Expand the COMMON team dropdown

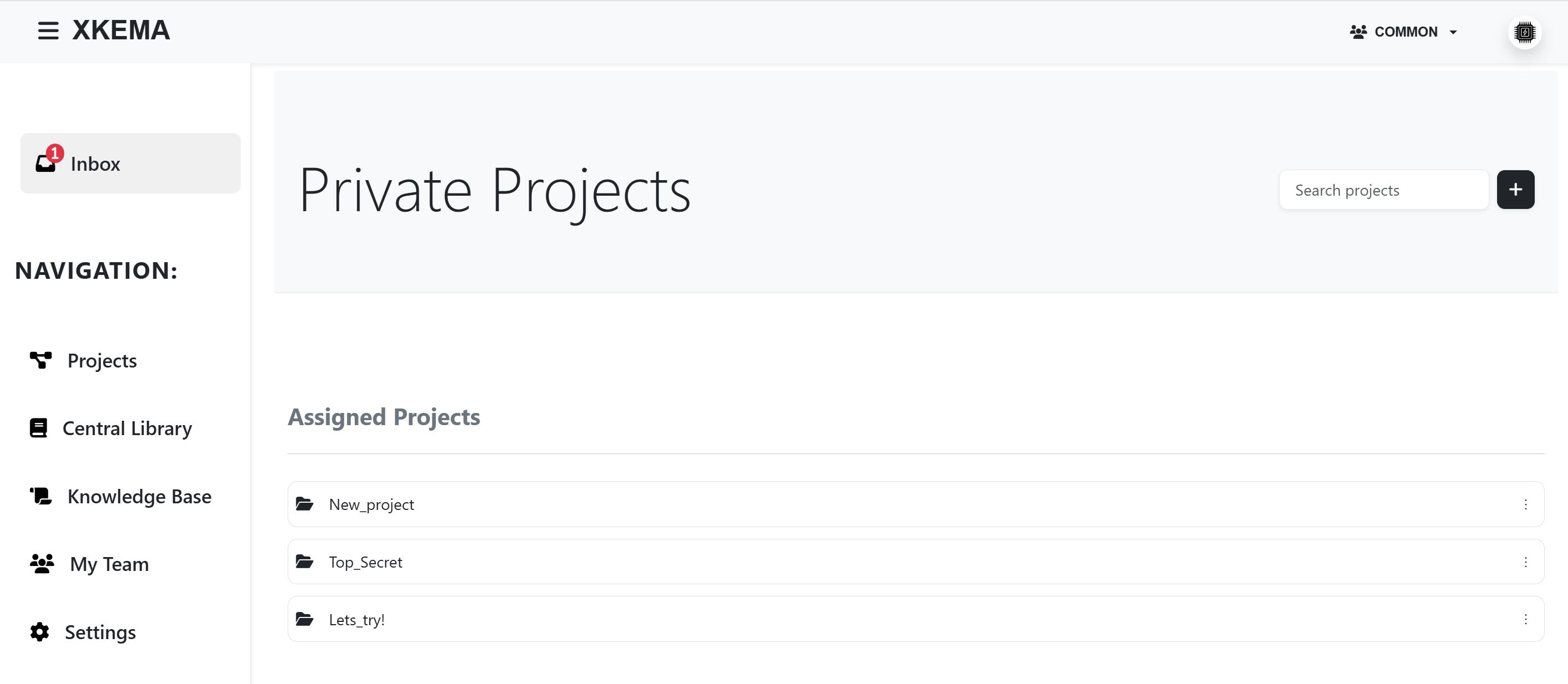pyautogui.click(x=1403, y=32)
